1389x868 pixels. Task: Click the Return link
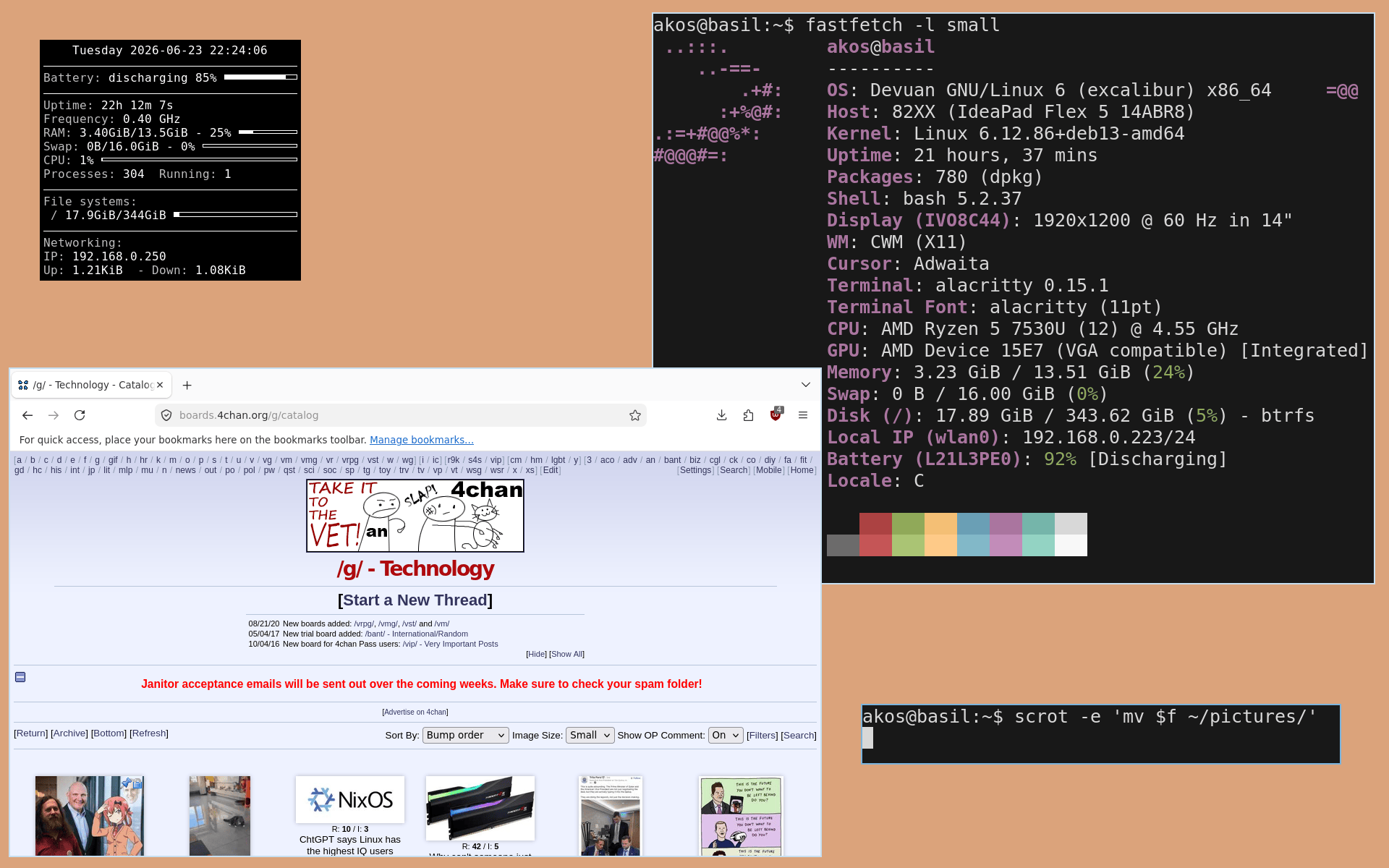pos(31,733)
